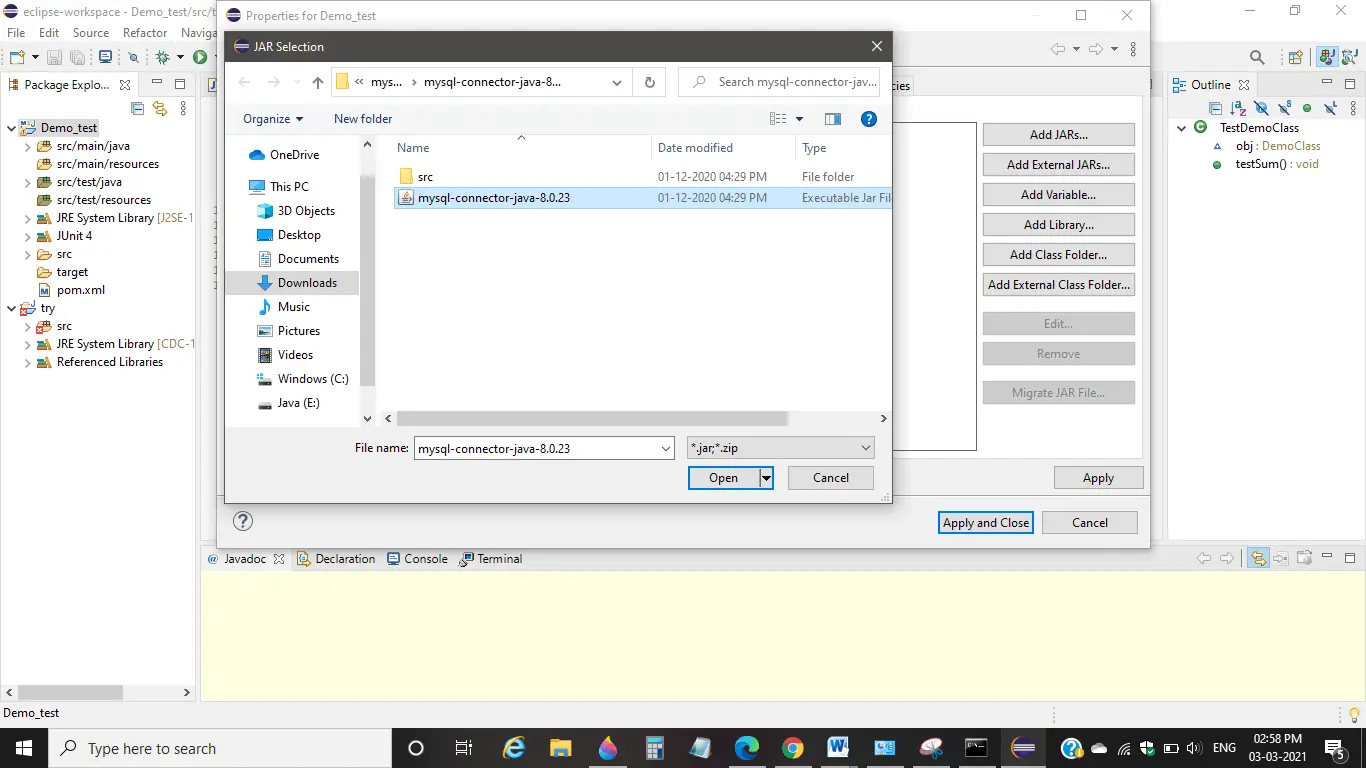Click the Eclipse icon in the taskbar

click(x=1023, y=748)
